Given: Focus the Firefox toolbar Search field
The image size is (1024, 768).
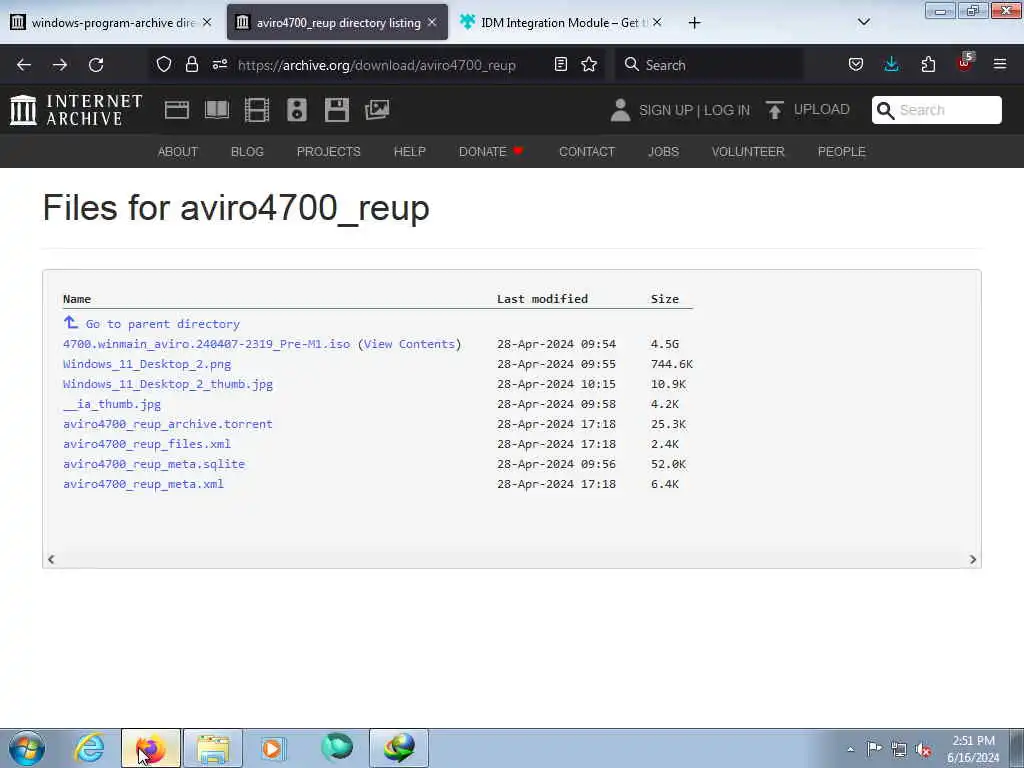Looking at the screenshot, I should coord(709,65).
